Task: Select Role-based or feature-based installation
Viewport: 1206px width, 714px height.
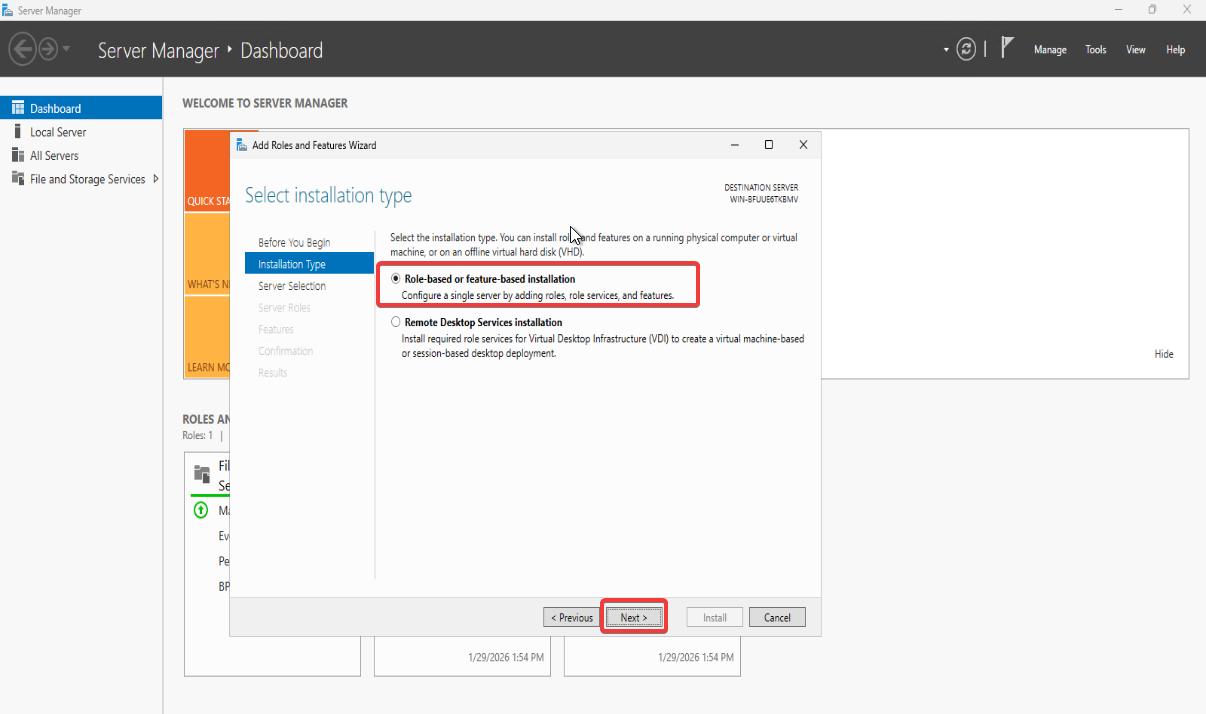Action: (x=396, y=279)
